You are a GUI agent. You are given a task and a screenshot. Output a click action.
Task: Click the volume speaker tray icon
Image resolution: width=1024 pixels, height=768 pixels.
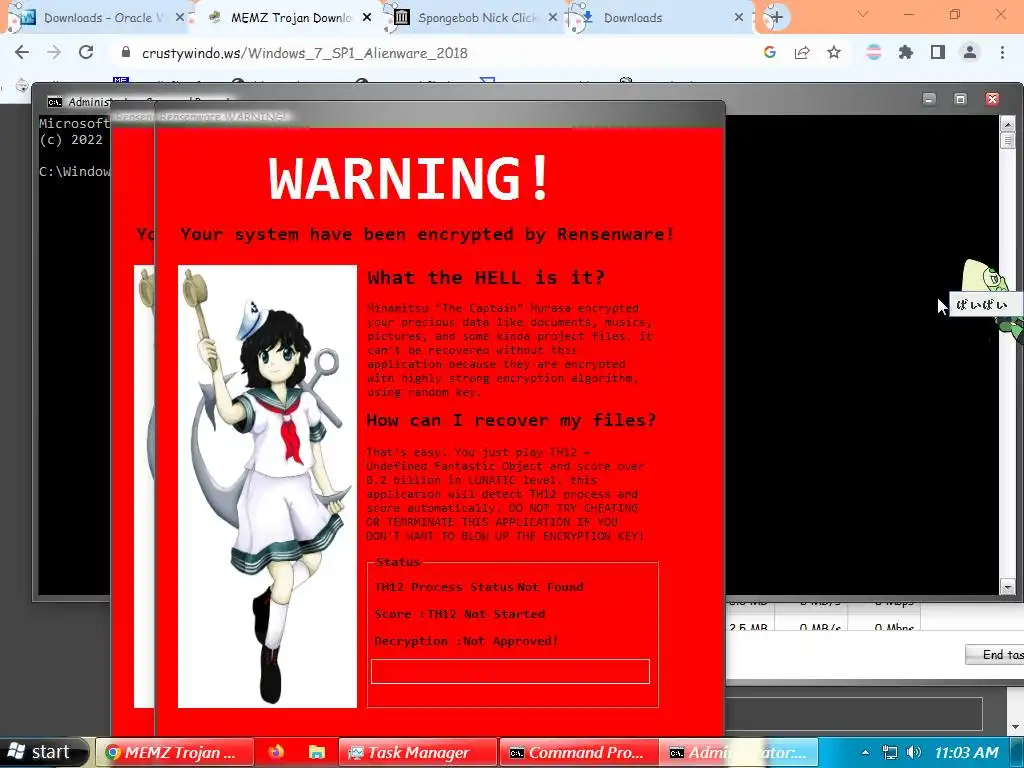914,752
